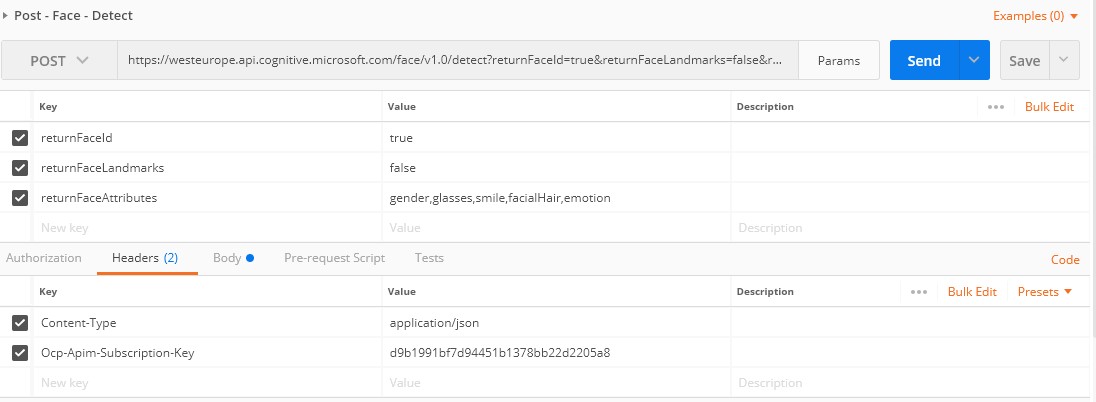Open the Pre-request Script tab

(x=334, y=258)
